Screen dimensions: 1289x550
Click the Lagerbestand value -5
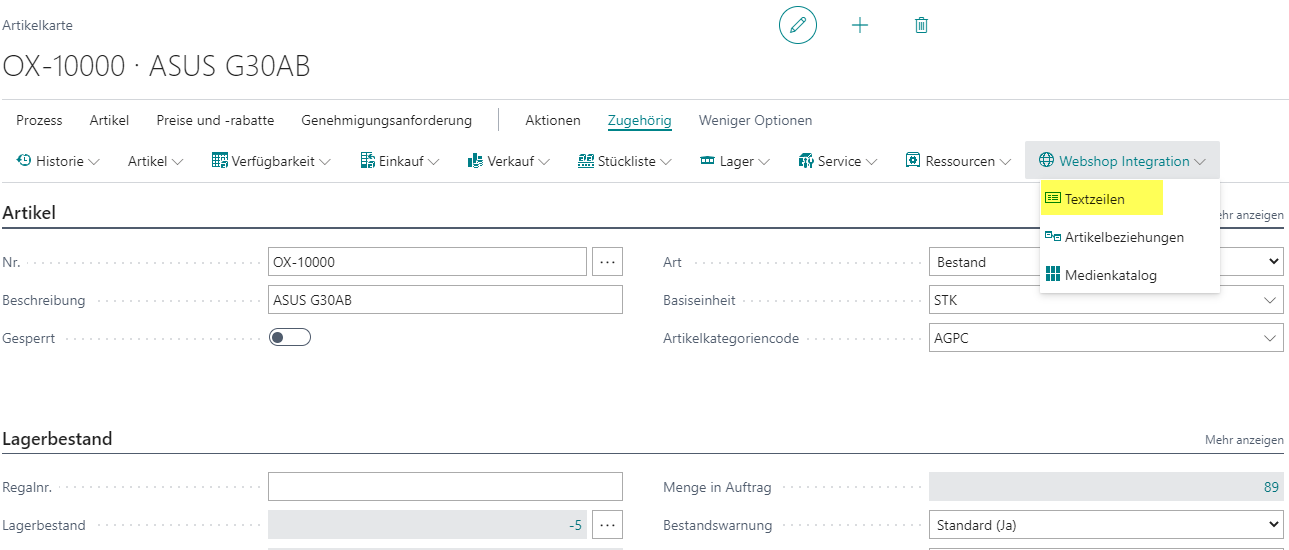click(427, 524)
